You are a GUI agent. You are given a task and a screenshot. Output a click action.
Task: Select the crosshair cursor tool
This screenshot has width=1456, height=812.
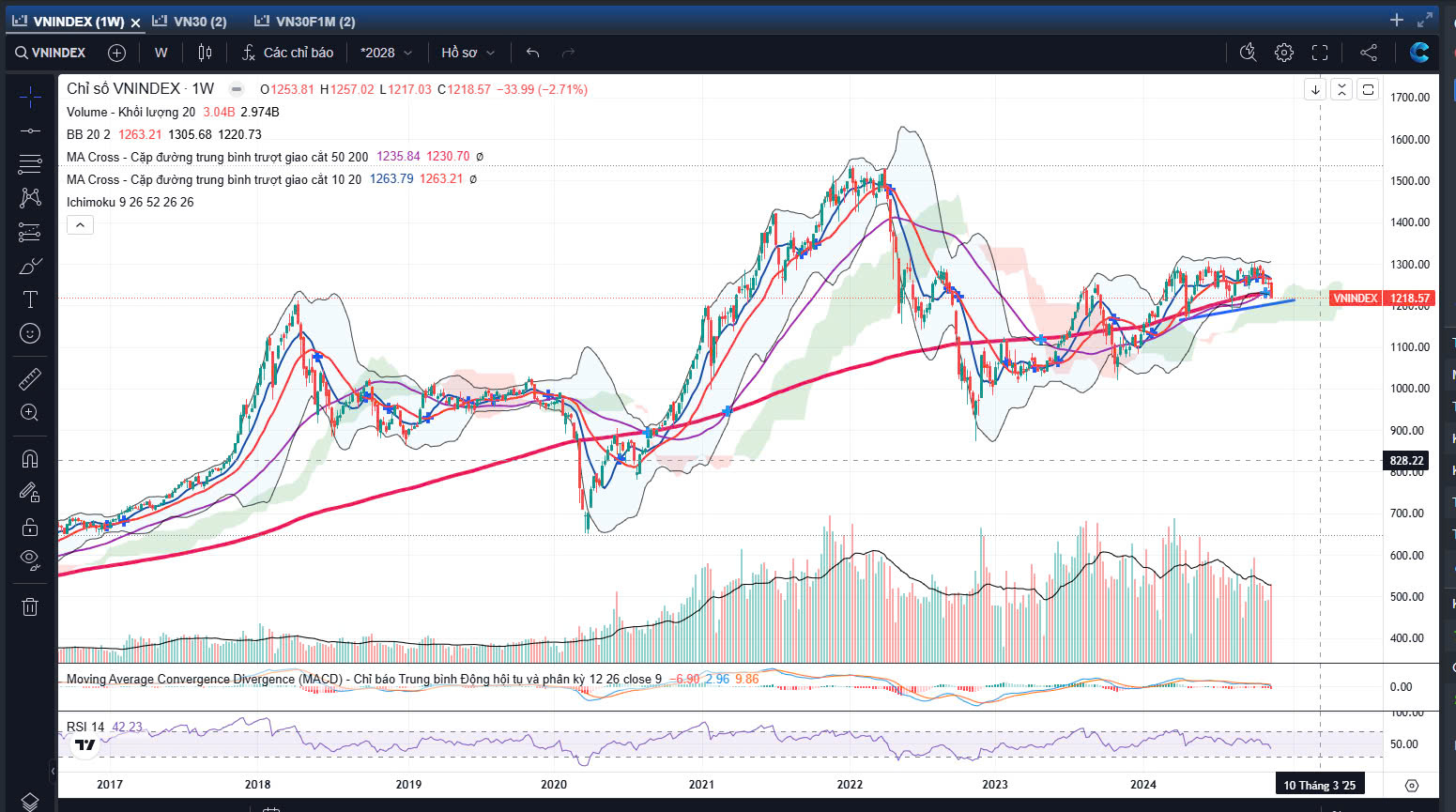[30, 98]
